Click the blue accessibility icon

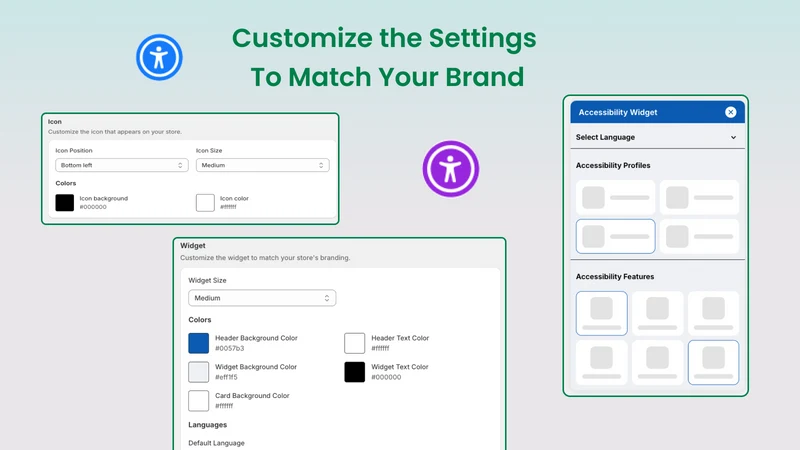point(159,57)
